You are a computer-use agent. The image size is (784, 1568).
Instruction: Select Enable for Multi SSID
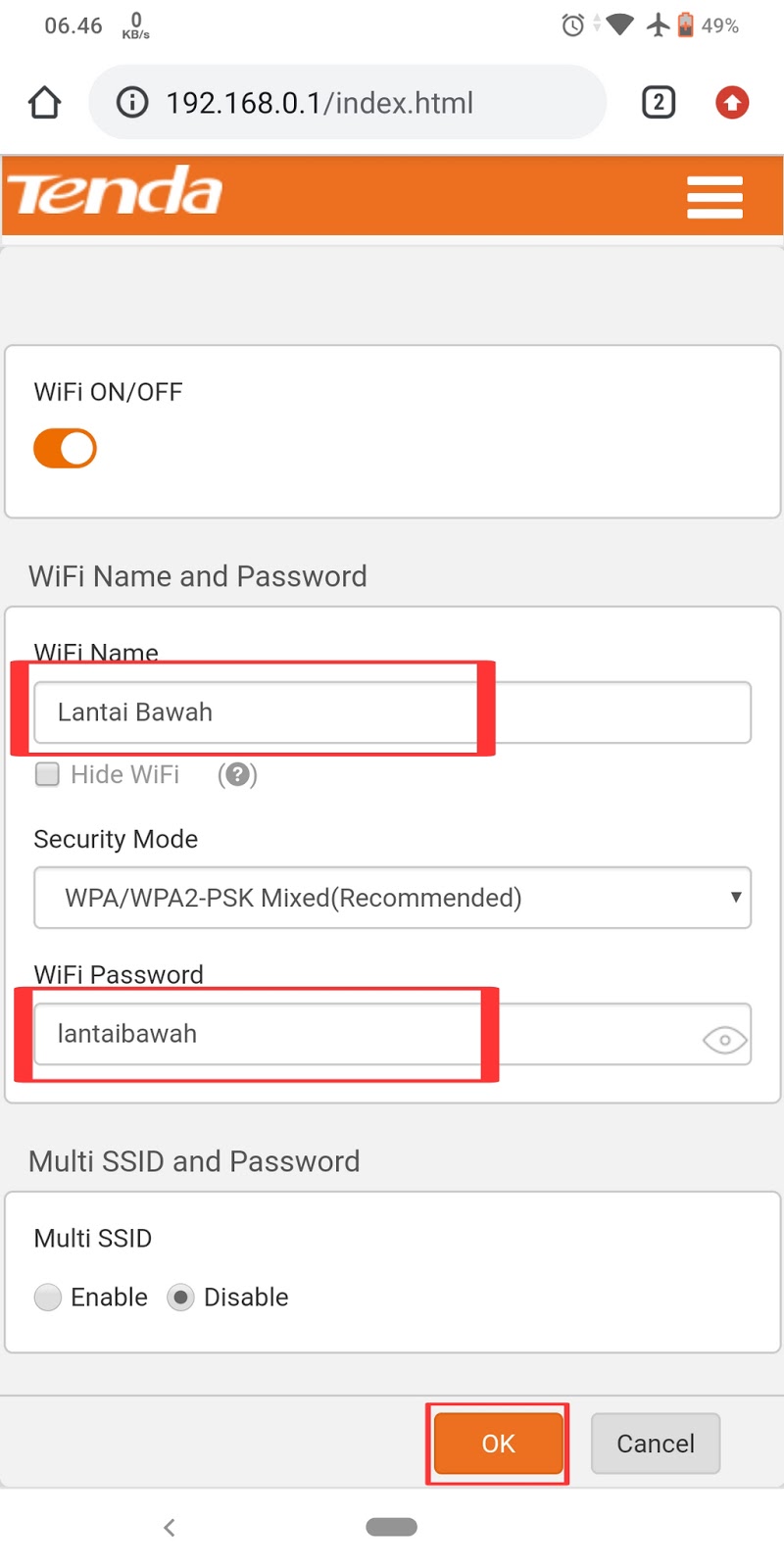48,1298
